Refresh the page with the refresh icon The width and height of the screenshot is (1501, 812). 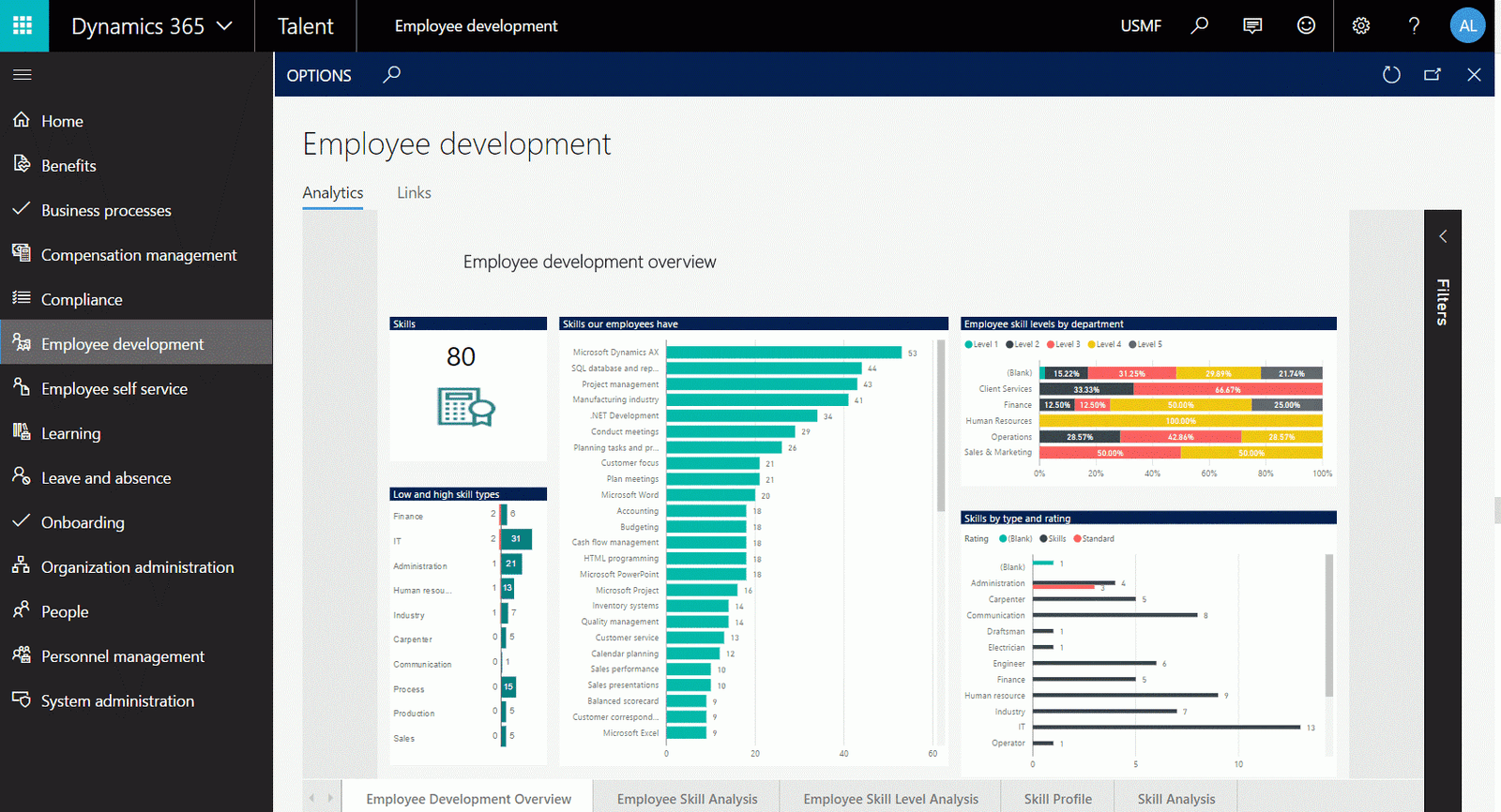[x=1391, y=75]
